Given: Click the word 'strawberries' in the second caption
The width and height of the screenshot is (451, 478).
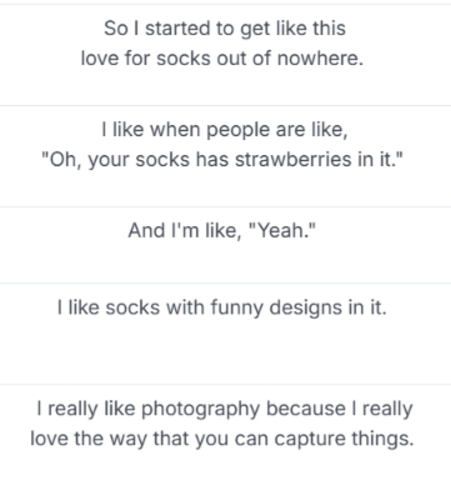Looking at the screenshot, I should (x=293, y=159).
